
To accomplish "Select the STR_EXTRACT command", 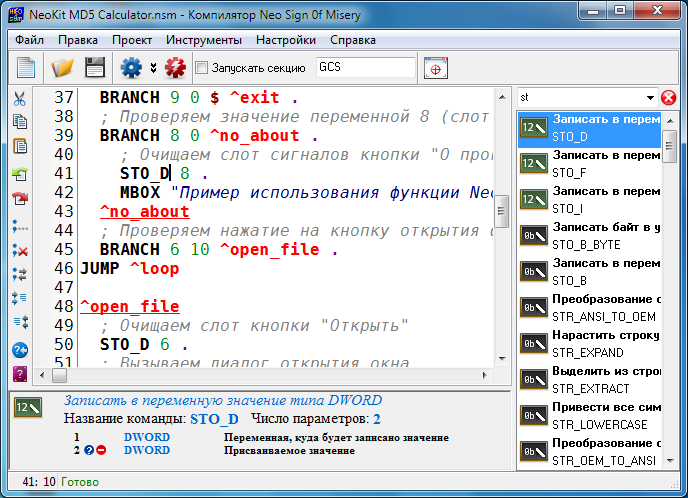I will coord(590,380).
